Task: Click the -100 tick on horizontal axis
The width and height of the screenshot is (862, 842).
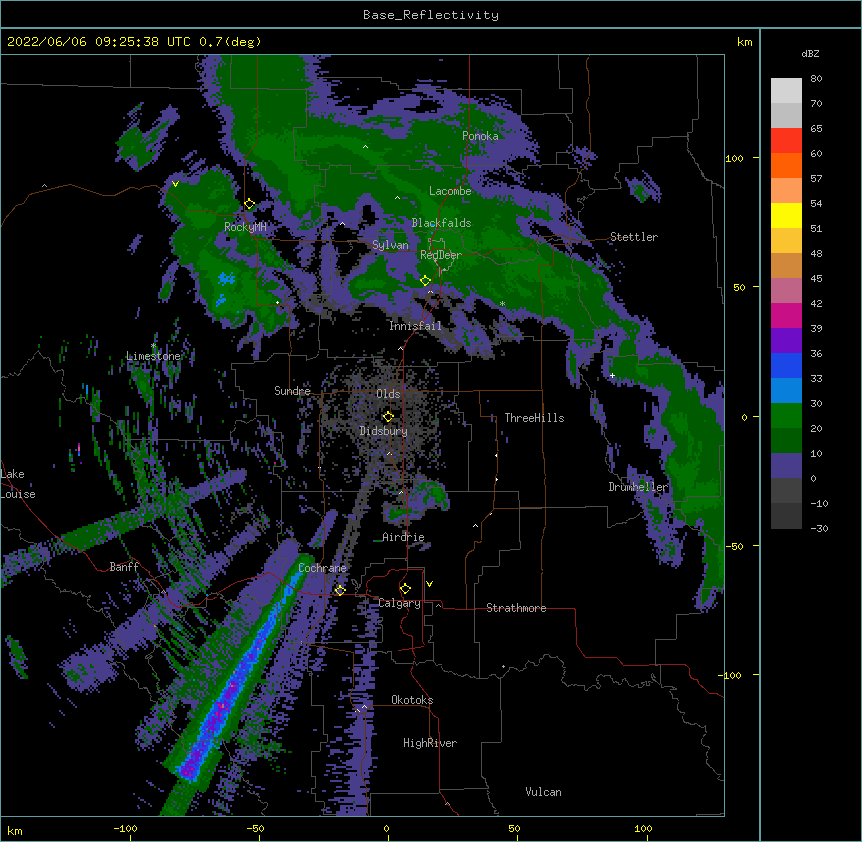Action: pyautogui.click(x=126, y=828)
